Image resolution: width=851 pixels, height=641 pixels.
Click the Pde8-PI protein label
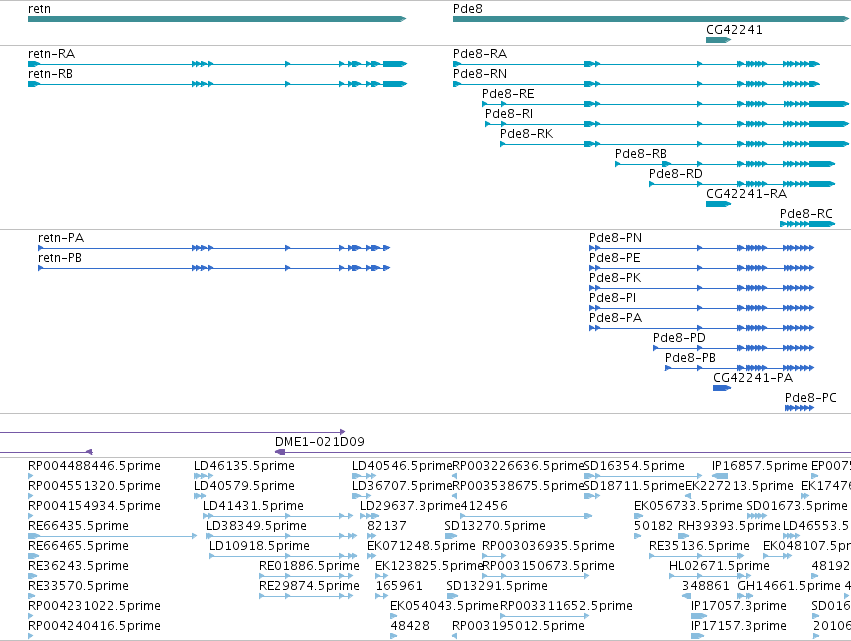coord(612,298)
